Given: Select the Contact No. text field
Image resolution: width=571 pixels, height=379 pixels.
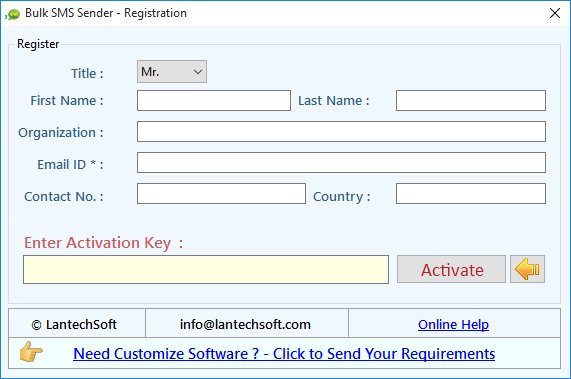Looking at the screenshot, I should pos(221,193).
